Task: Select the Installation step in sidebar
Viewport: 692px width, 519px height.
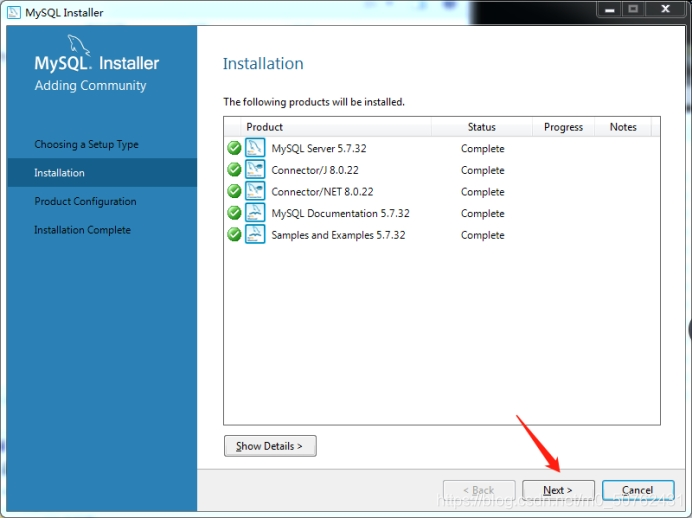Action: pos(102,173)
